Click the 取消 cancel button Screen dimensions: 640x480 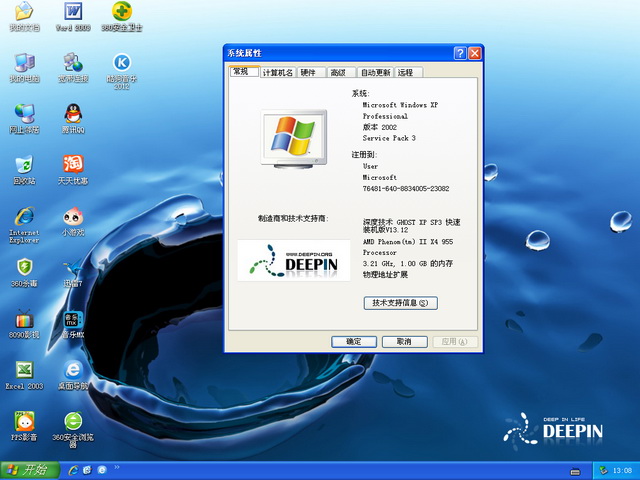(404, 342)
